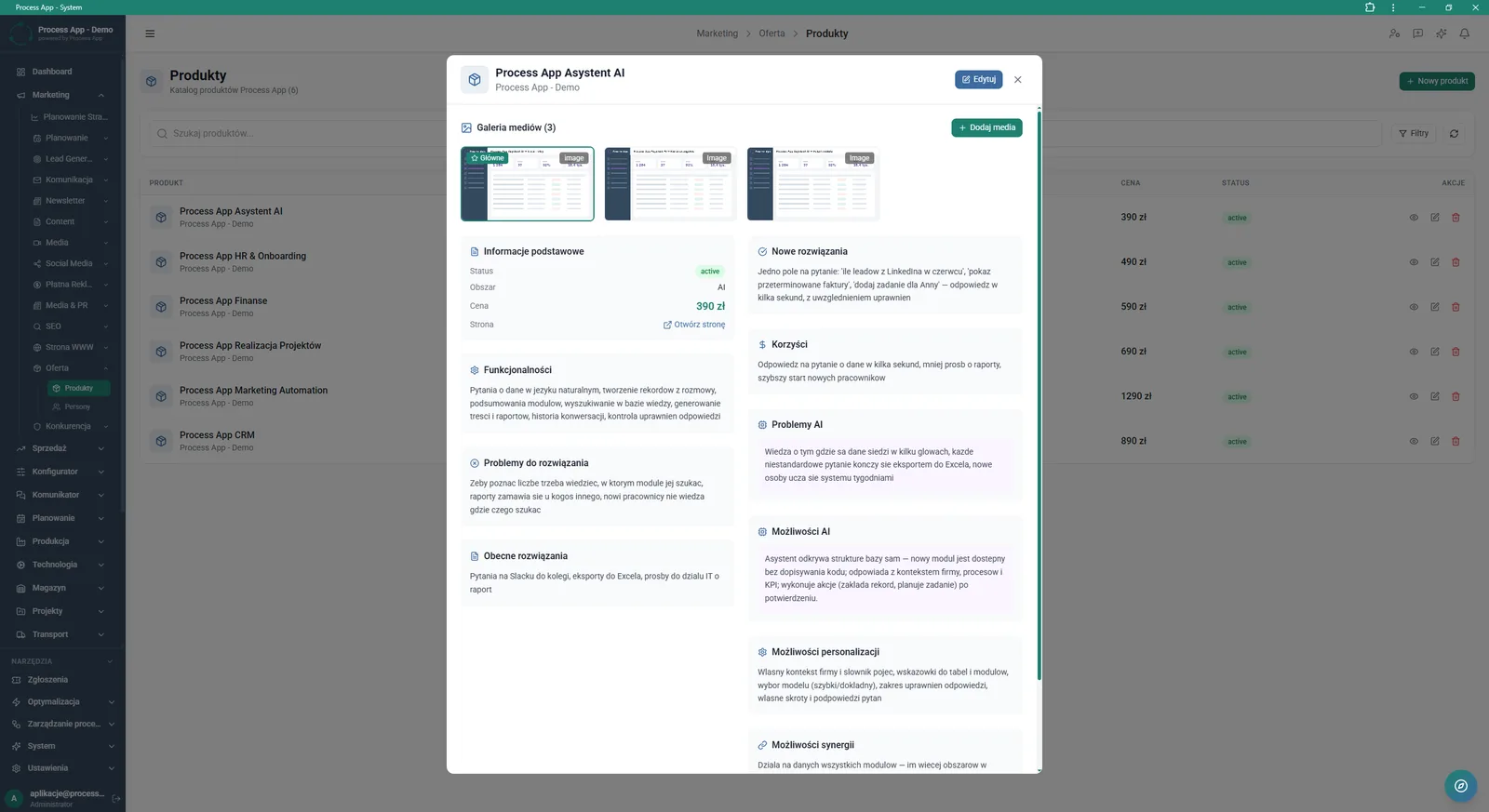Expand the Strona WWW sidebar item
The width and height of the screenshot is (1489, 812).
click(x=69, y=347)
